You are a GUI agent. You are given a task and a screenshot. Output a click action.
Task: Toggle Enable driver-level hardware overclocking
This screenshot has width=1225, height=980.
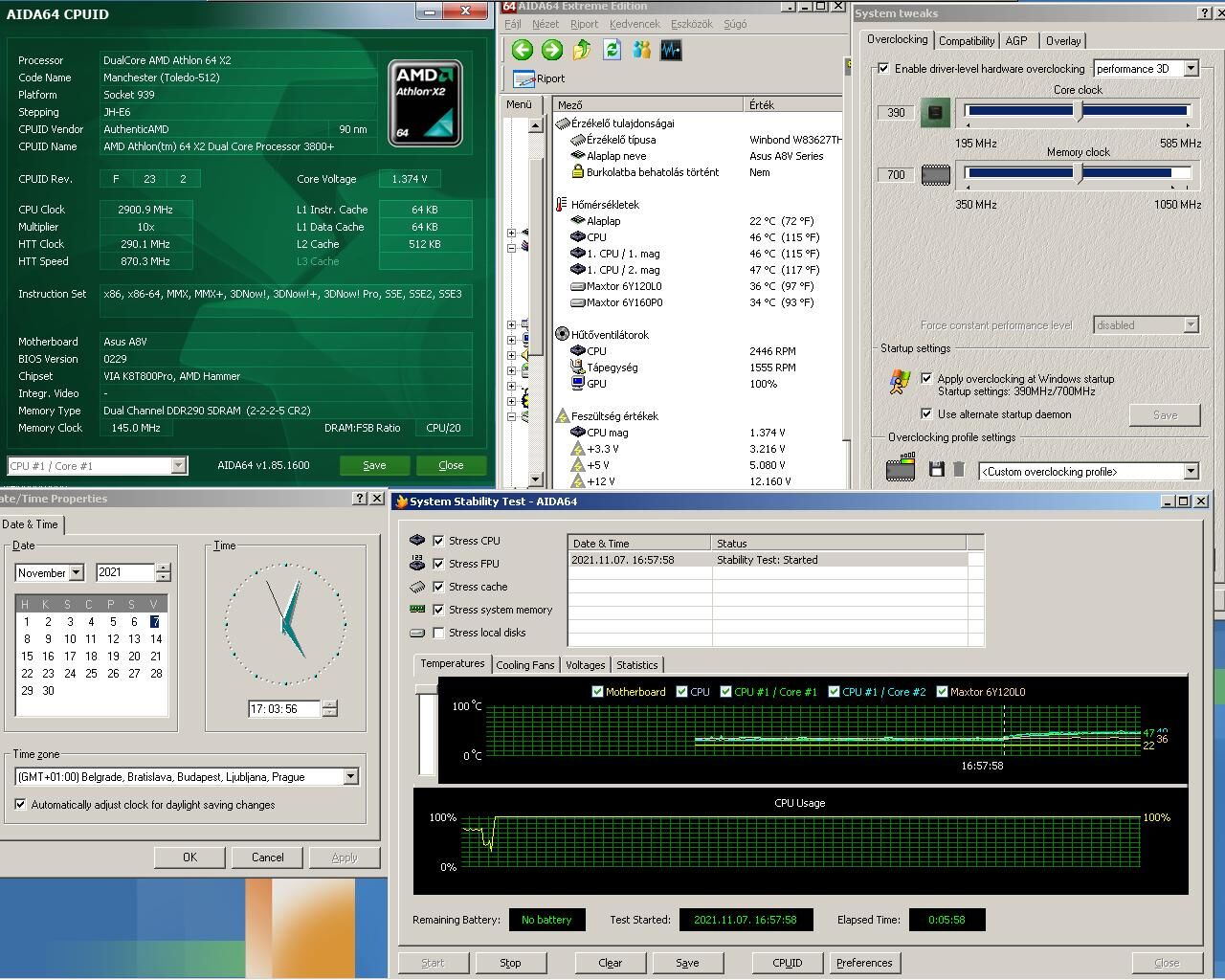[x=882, y=69]
